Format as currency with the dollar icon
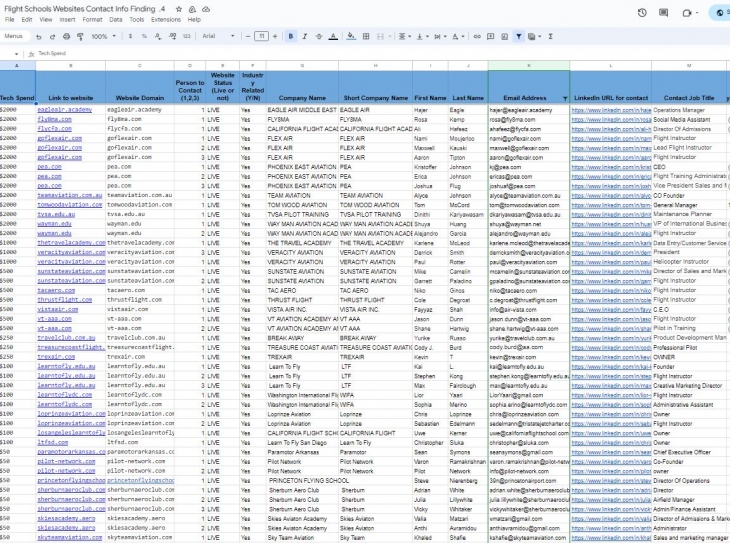Image resolution: width=730 pixels, height=543 pixels. pos(130,36)
